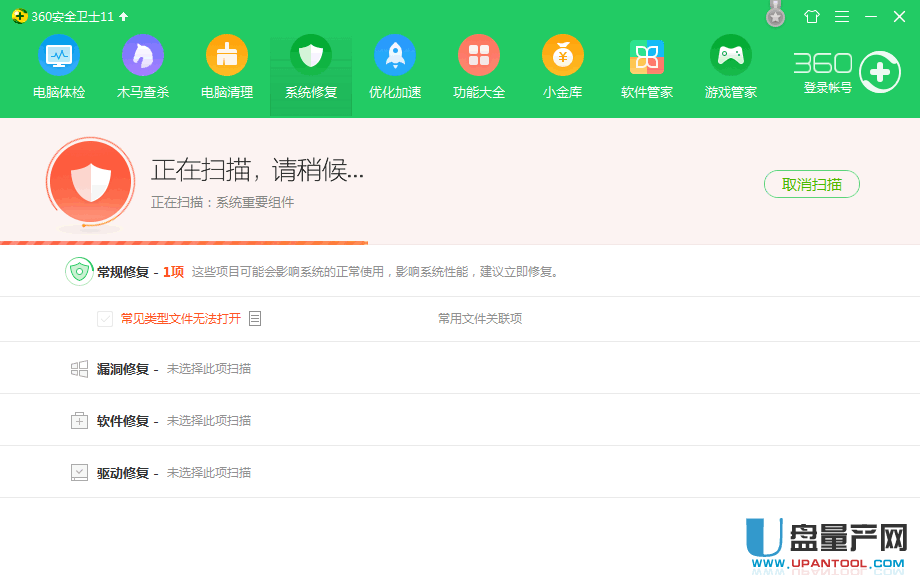Viewport: 920px width, 580px height.
Task: Switch to the 系统修复 tab
Action: point(311,66)
